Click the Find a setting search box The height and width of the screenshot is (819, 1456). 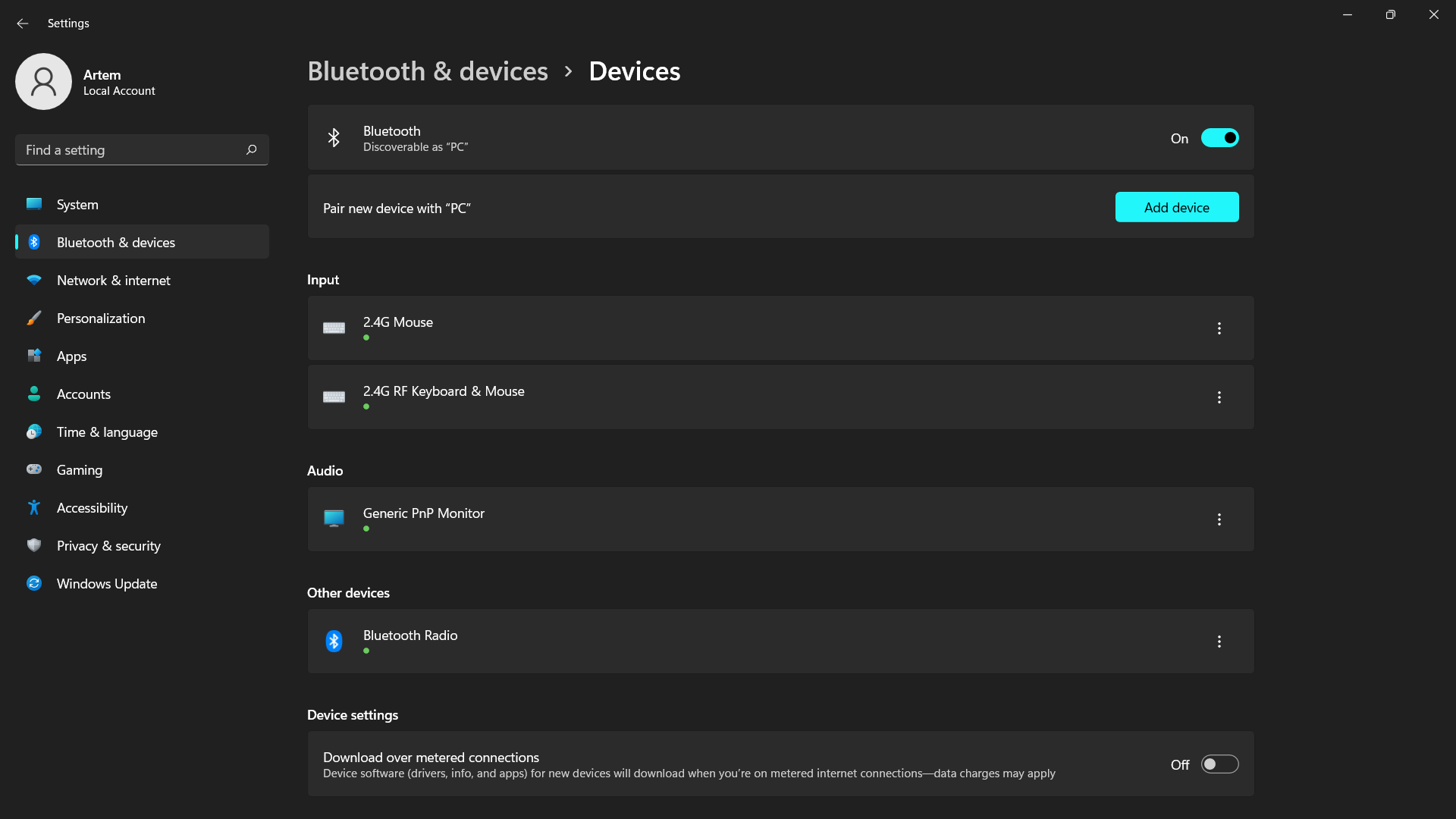click(x=142, y=149)
